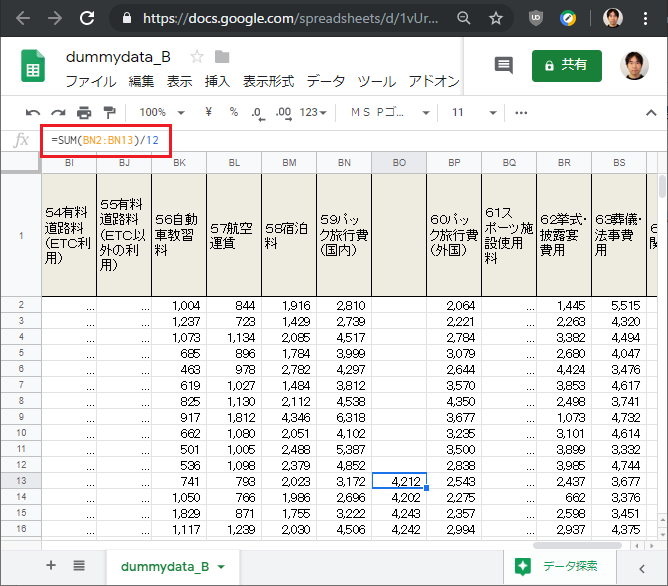Viewport: 668px width, 586px height.
Task: Open the データ menu
Action: [325, 81]
